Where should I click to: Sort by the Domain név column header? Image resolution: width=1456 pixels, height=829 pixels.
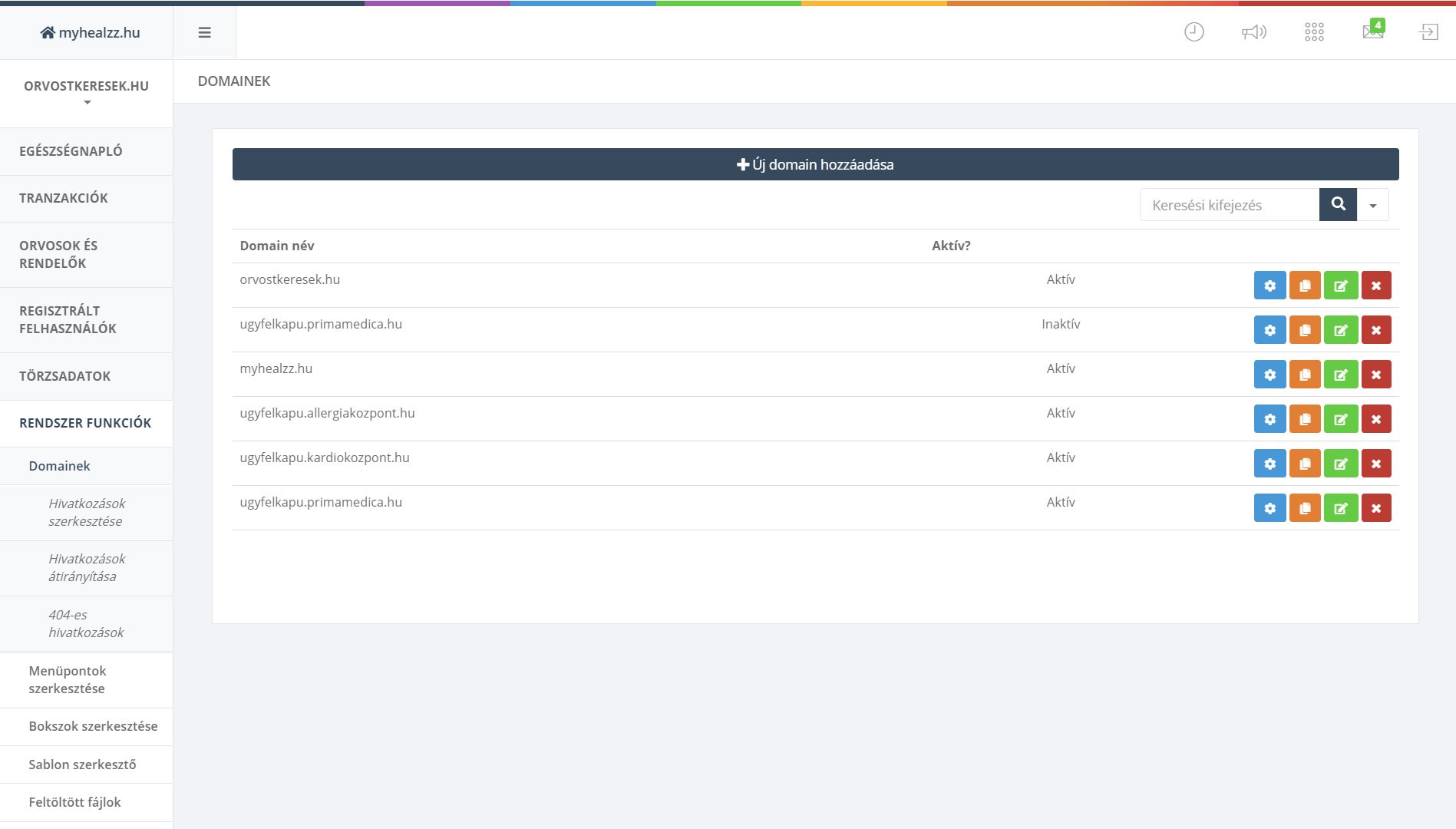click(x=277, y=246)
